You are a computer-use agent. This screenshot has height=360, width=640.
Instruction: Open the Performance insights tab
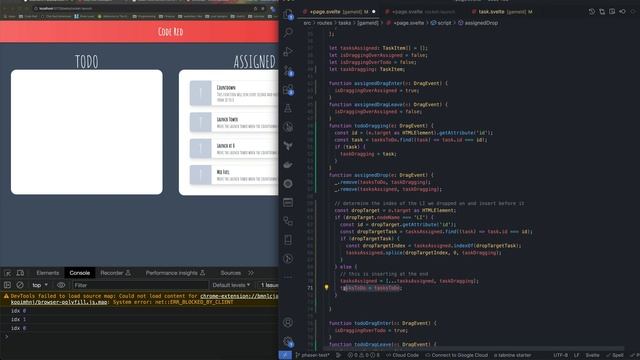176,273
